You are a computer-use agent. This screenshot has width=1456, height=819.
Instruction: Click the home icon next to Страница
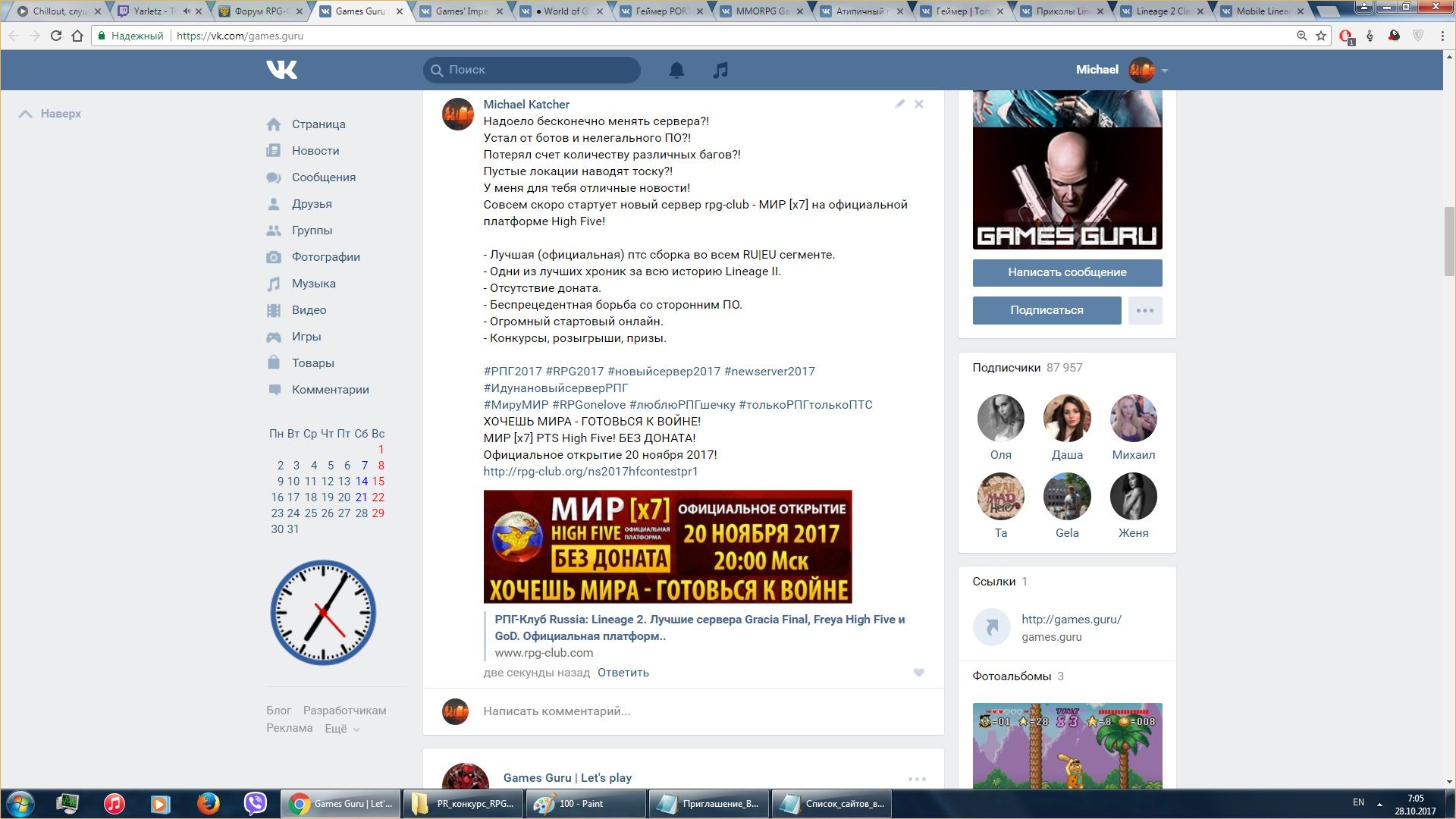tap(274, 124)
